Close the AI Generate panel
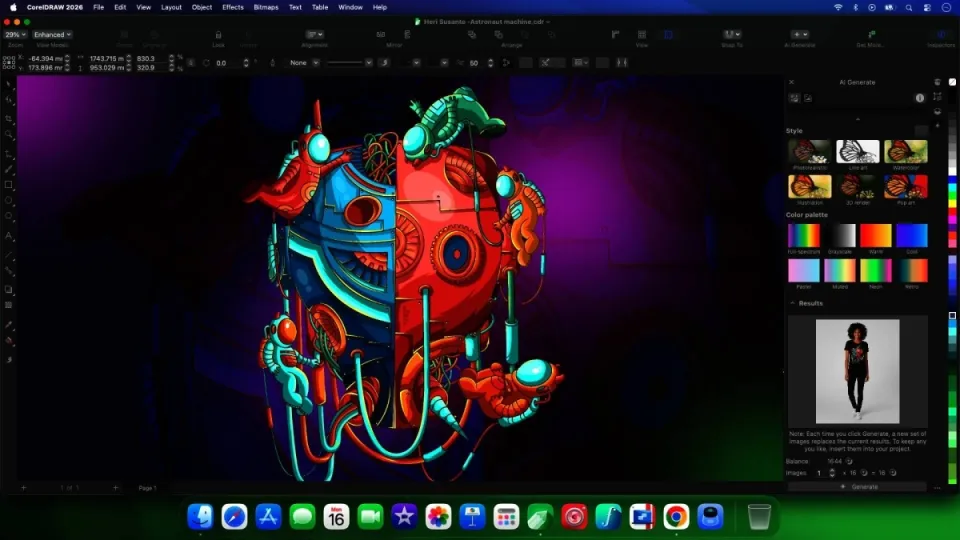960x540 pixels. pos(791,82)
